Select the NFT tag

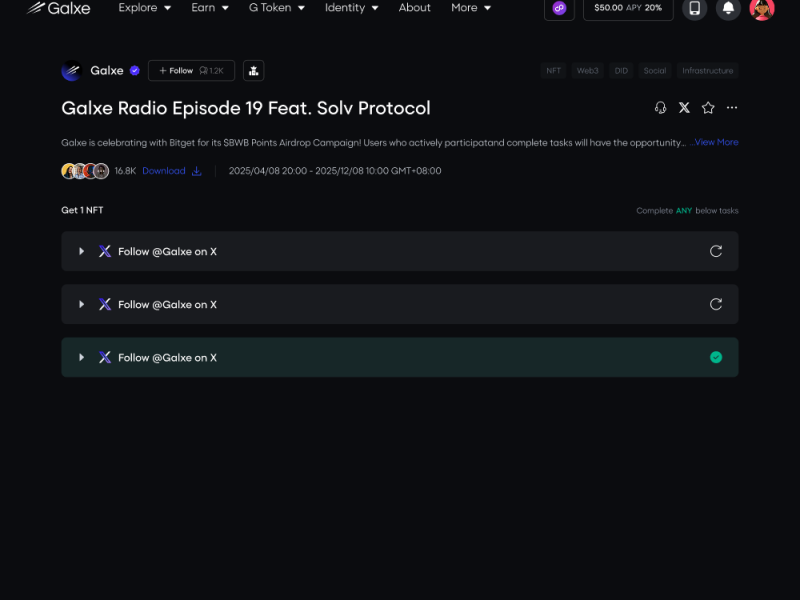pos(554,70)
